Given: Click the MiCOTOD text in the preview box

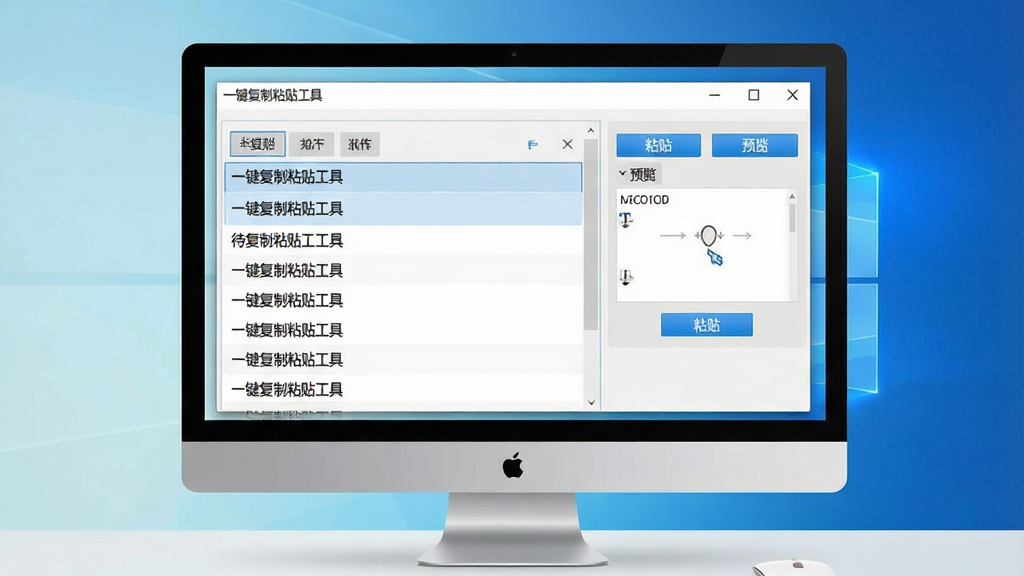Looking at the screenshot, I should click(x=645, y=200).
